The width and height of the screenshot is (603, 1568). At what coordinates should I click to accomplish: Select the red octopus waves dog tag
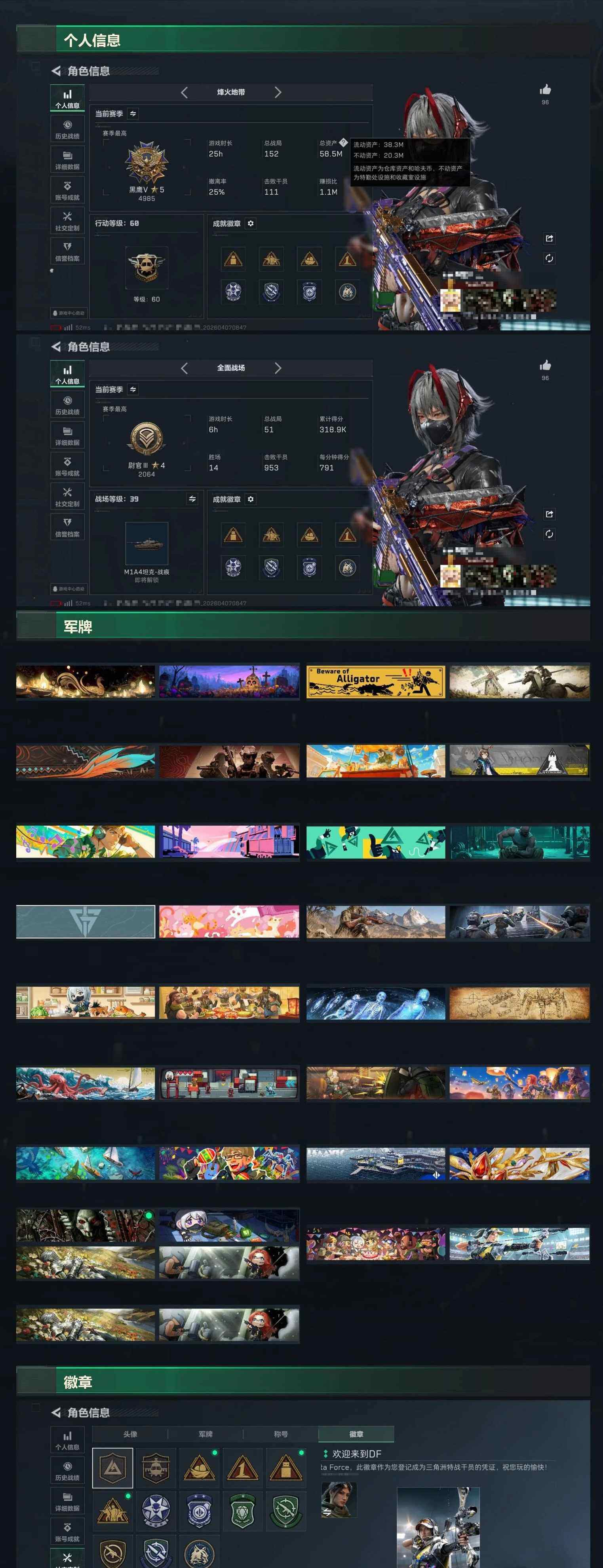86,1083
